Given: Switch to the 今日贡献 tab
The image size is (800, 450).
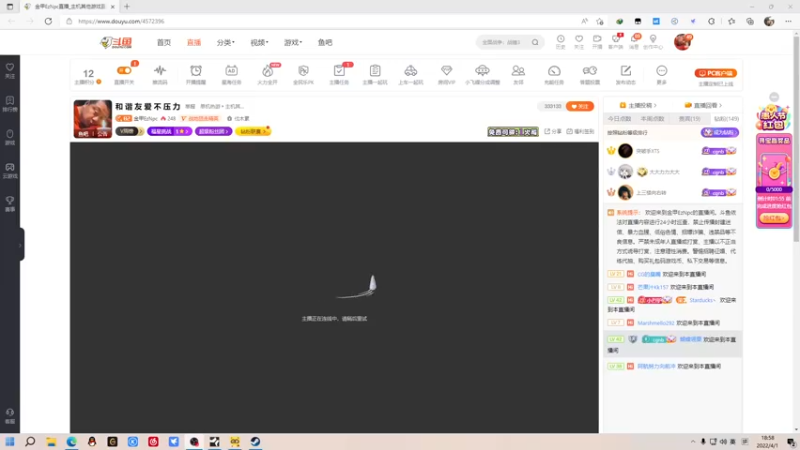Looking at the screenshot, I should pyautogui.click(x=619, y=118).
